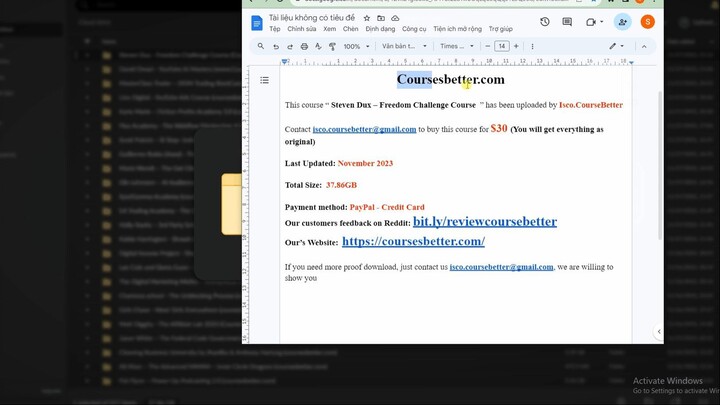Viewport: 720px width, 405px height.
Task: Click the red 'Isco.CourseBetter' uploader text
Action: point(591,105)
